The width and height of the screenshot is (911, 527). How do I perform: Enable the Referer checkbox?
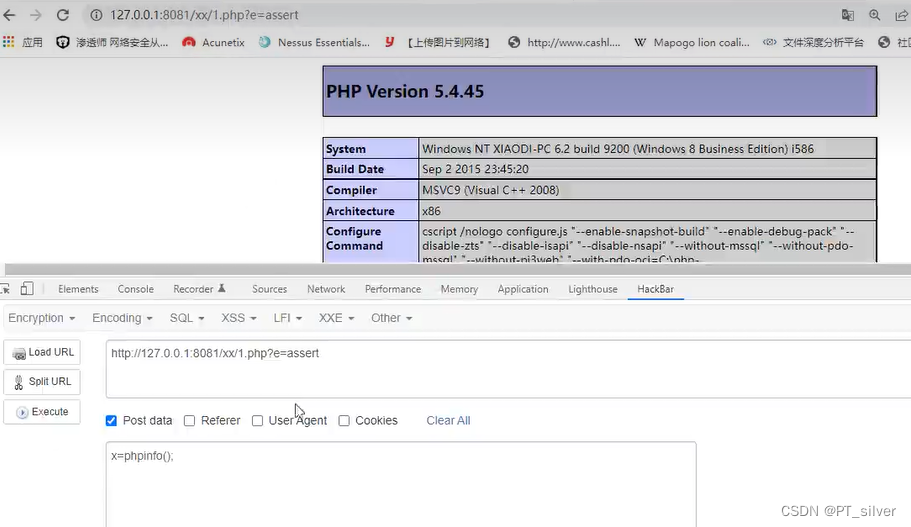point(189,420)
